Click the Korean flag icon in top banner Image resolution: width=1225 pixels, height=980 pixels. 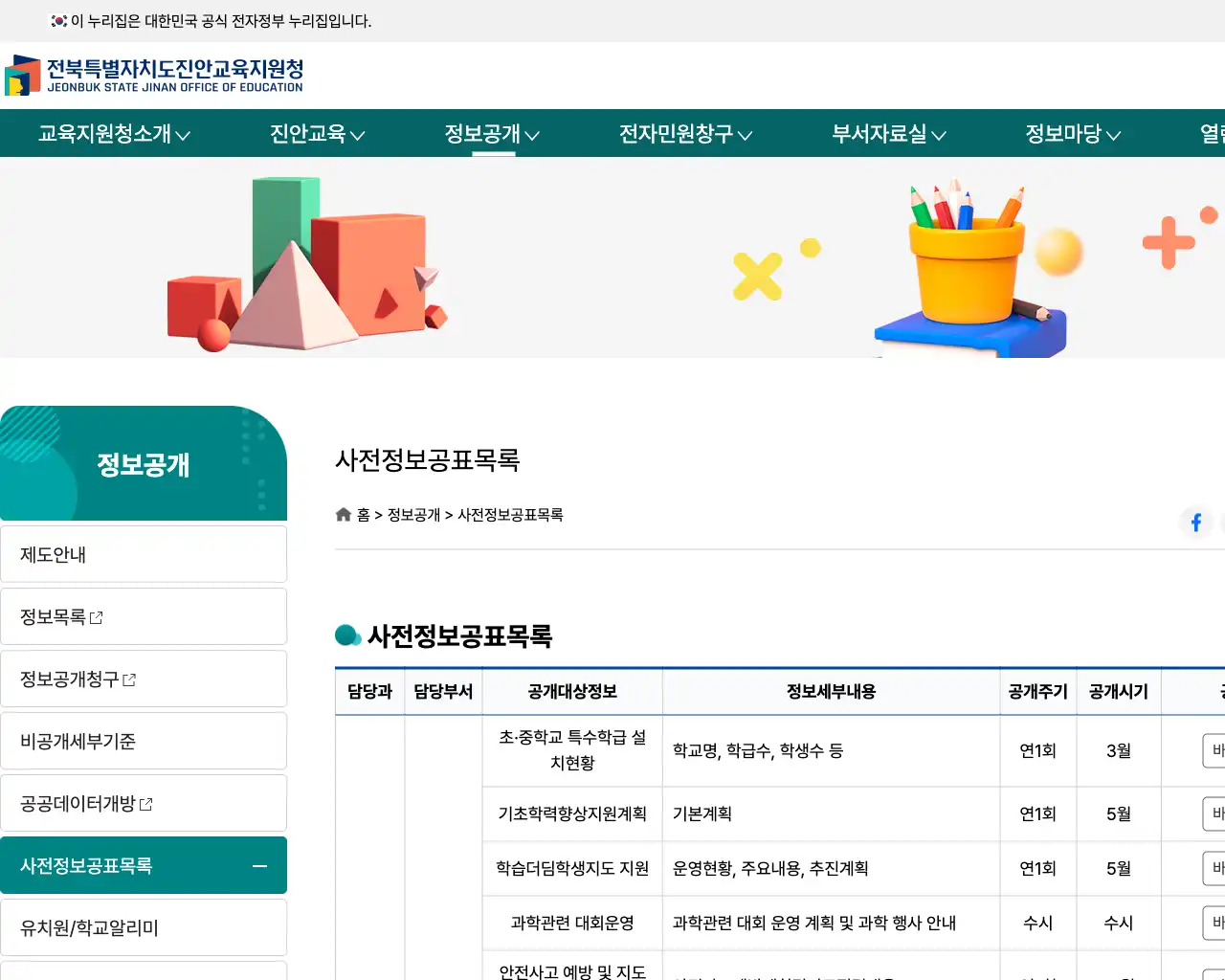[x=57, y=20]
